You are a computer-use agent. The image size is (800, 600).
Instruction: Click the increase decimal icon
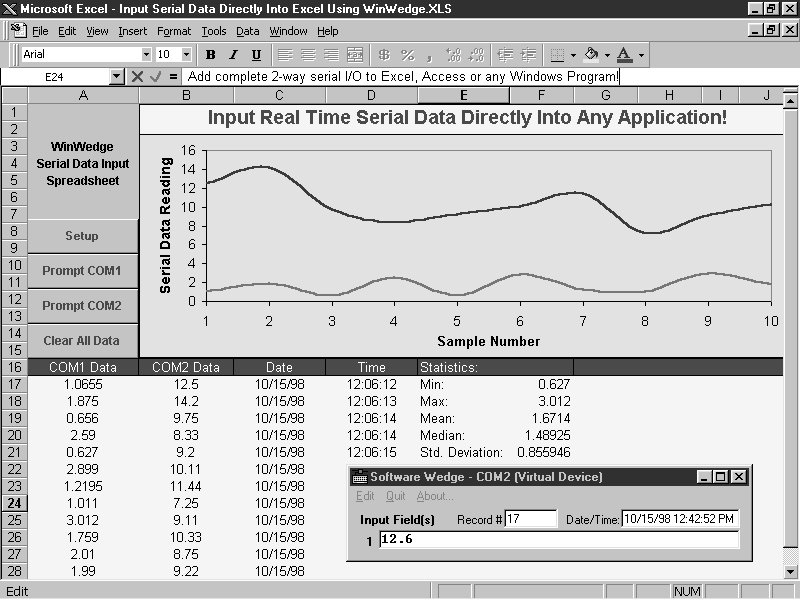click(x=453, y=55)
